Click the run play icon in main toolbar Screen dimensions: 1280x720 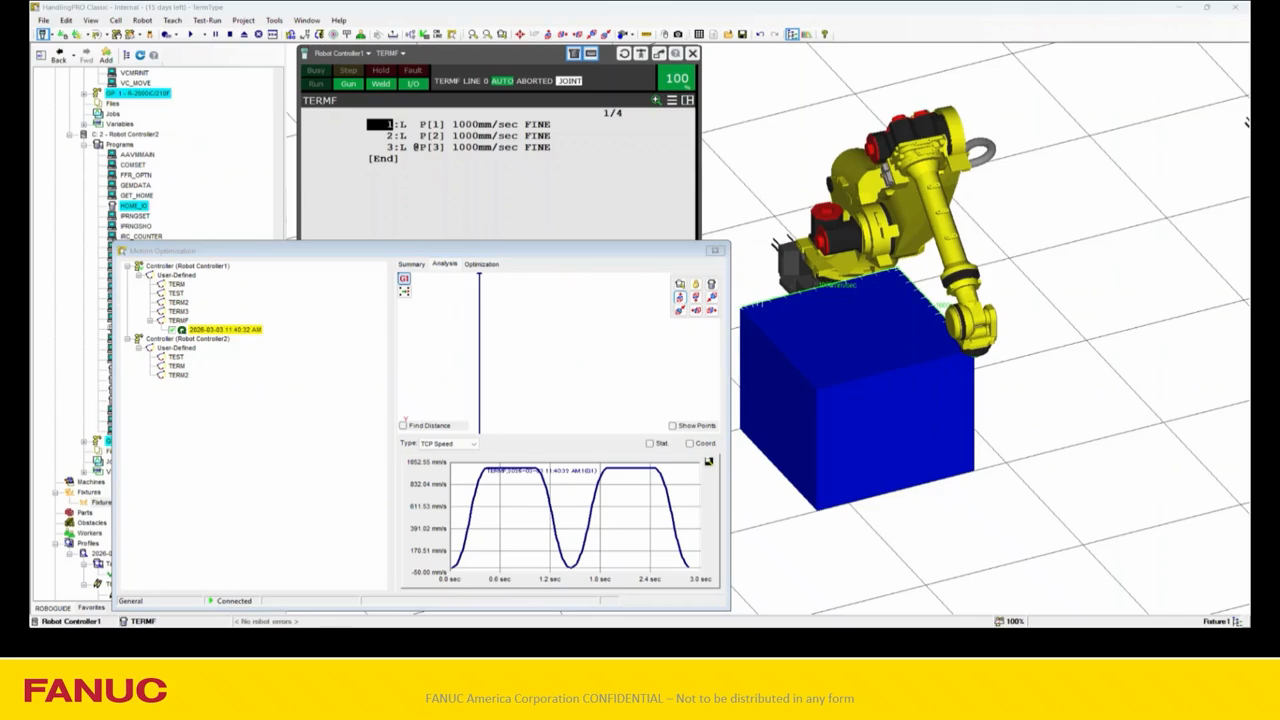click(x=190, y=34)
